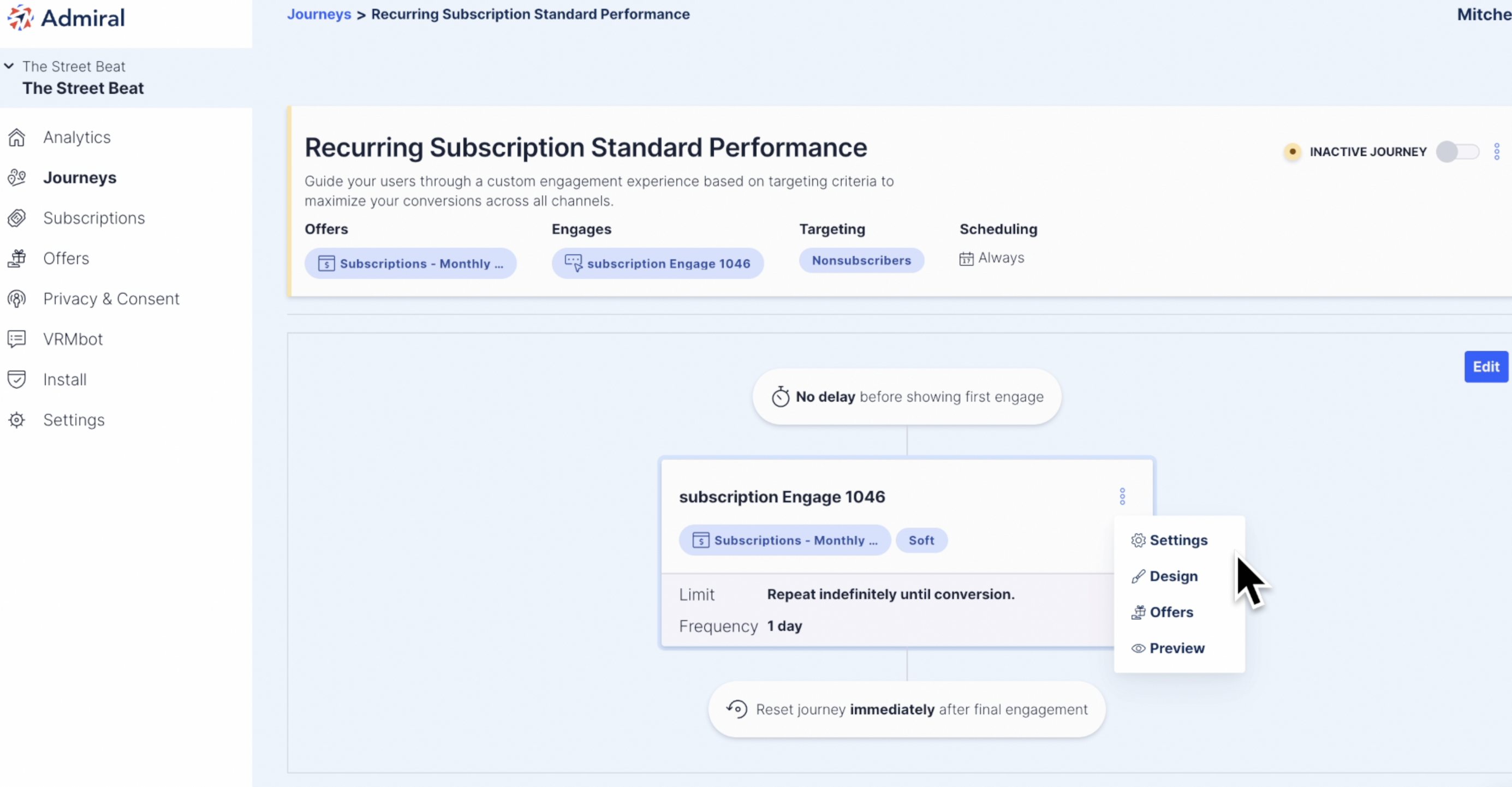Click the Mitche user name at top right
1512x787 pixels.
click(x=1484, y=14)
